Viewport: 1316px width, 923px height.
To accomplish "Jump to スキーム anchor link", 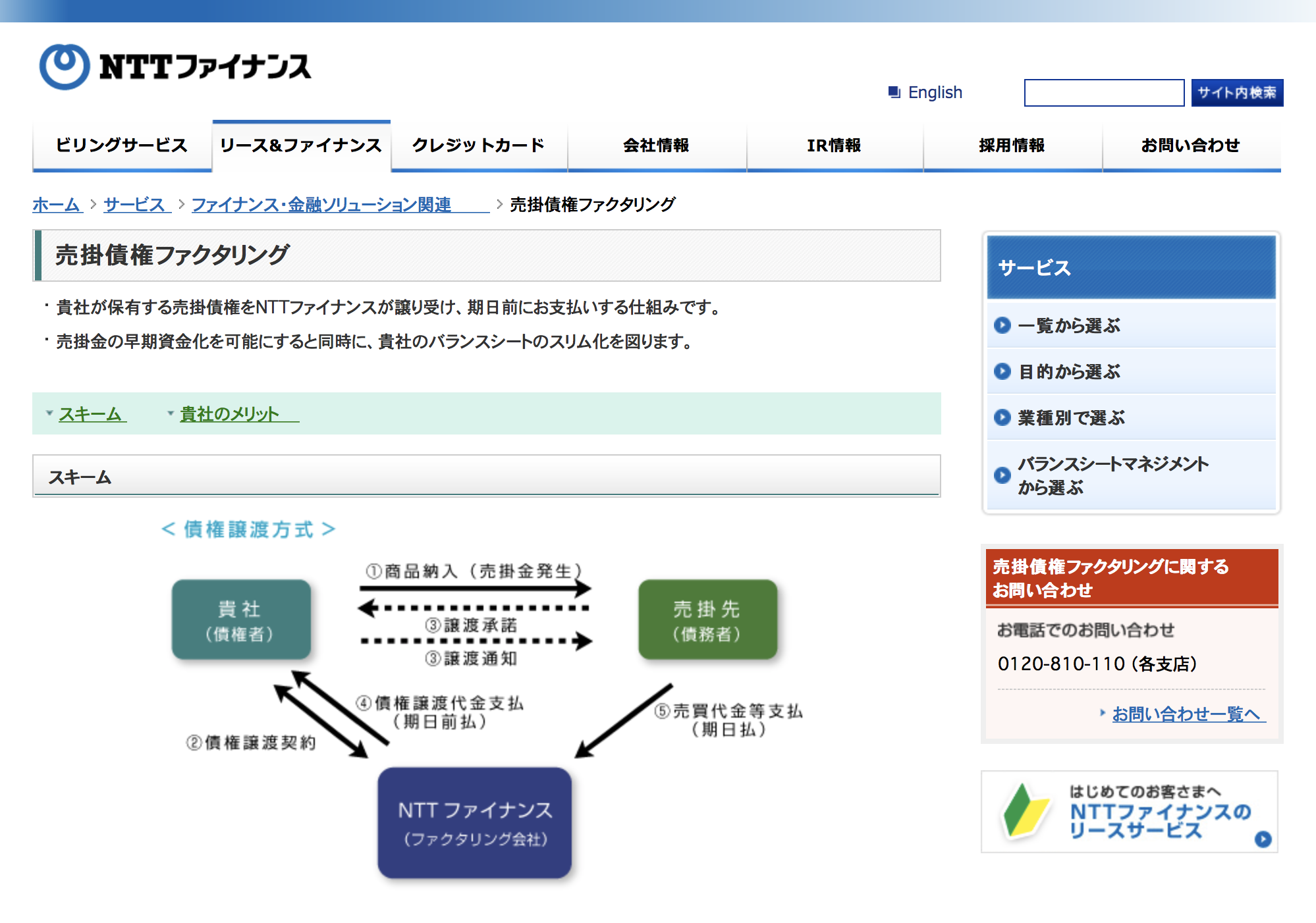I will pyautogui.click(x=92, y=414).
